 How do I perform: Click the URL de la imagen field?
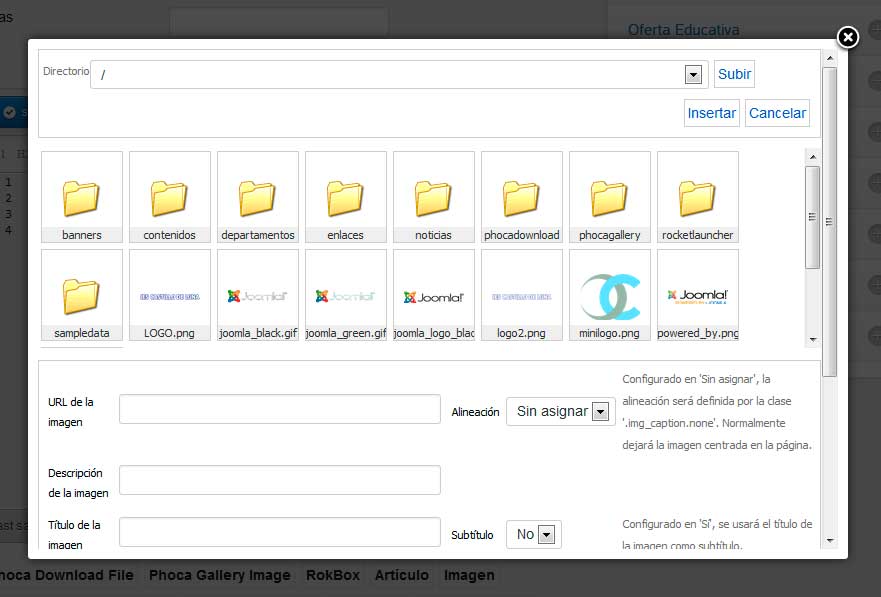(x=280, y=409)
